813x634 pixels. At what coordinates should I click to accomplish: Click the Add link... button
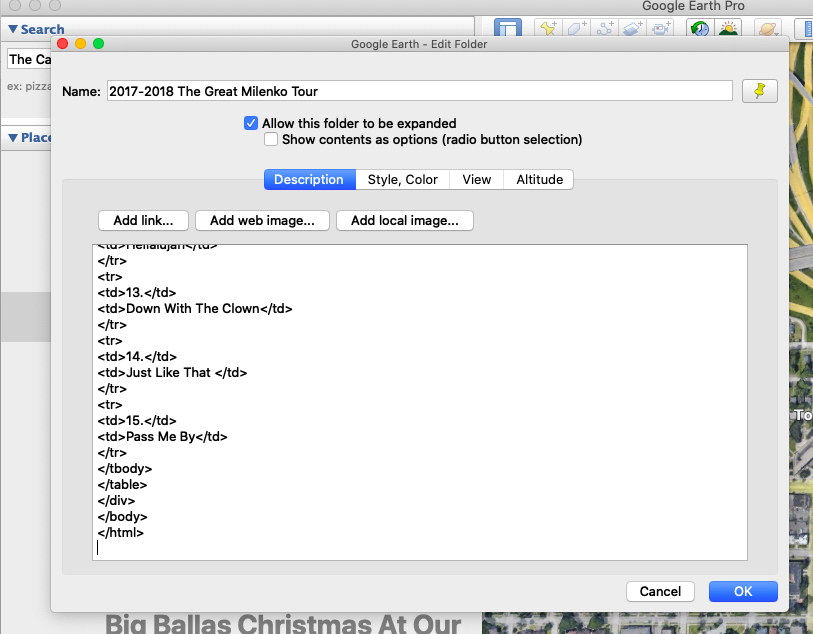coord(143,220)
